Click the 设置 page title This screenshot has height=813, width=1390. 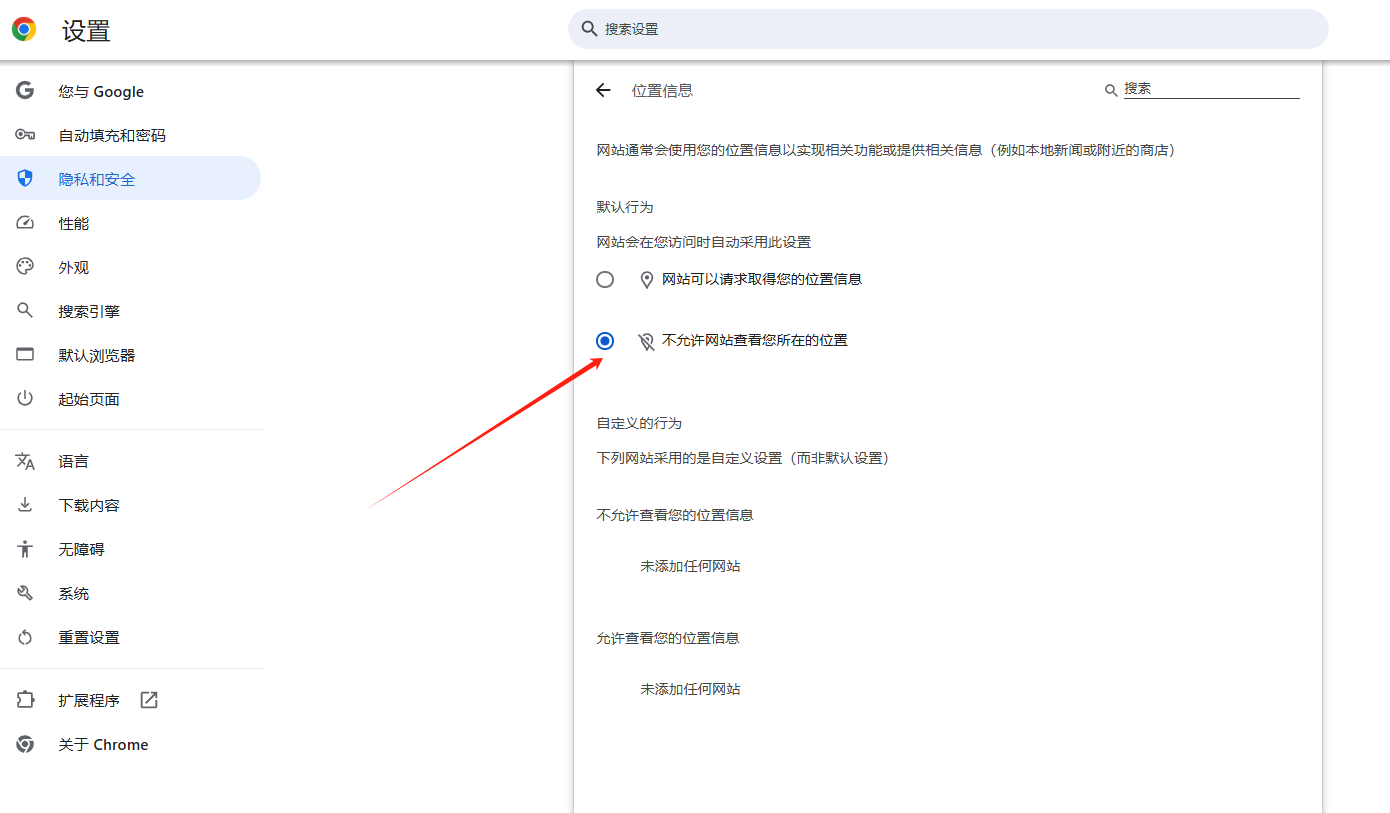tap(86, 30)
